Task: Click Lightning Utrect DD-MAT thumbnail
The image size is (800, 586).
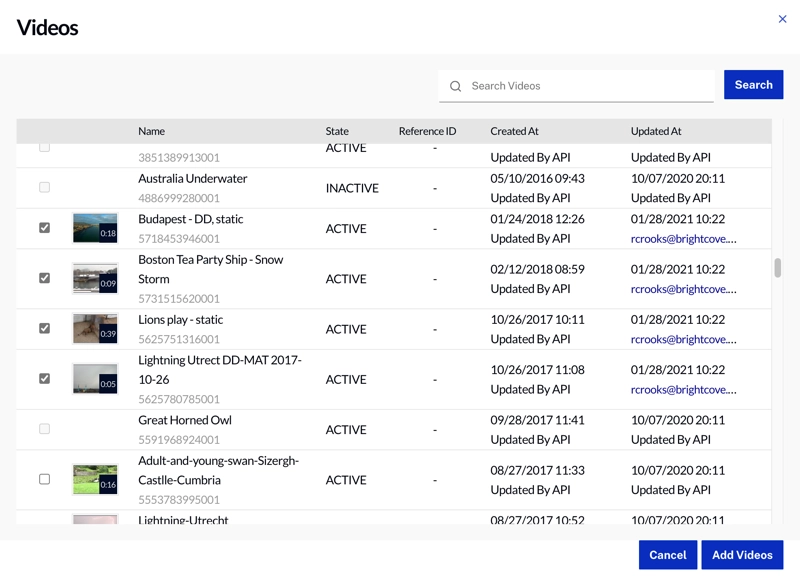Action: click(95, 379)
